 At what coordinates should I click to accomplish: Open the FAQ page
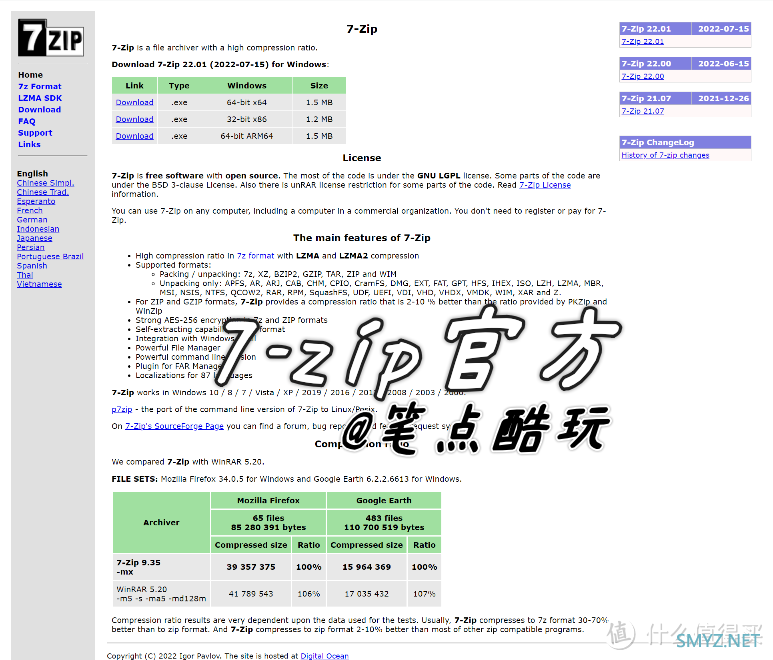click(x=27, y=121)
